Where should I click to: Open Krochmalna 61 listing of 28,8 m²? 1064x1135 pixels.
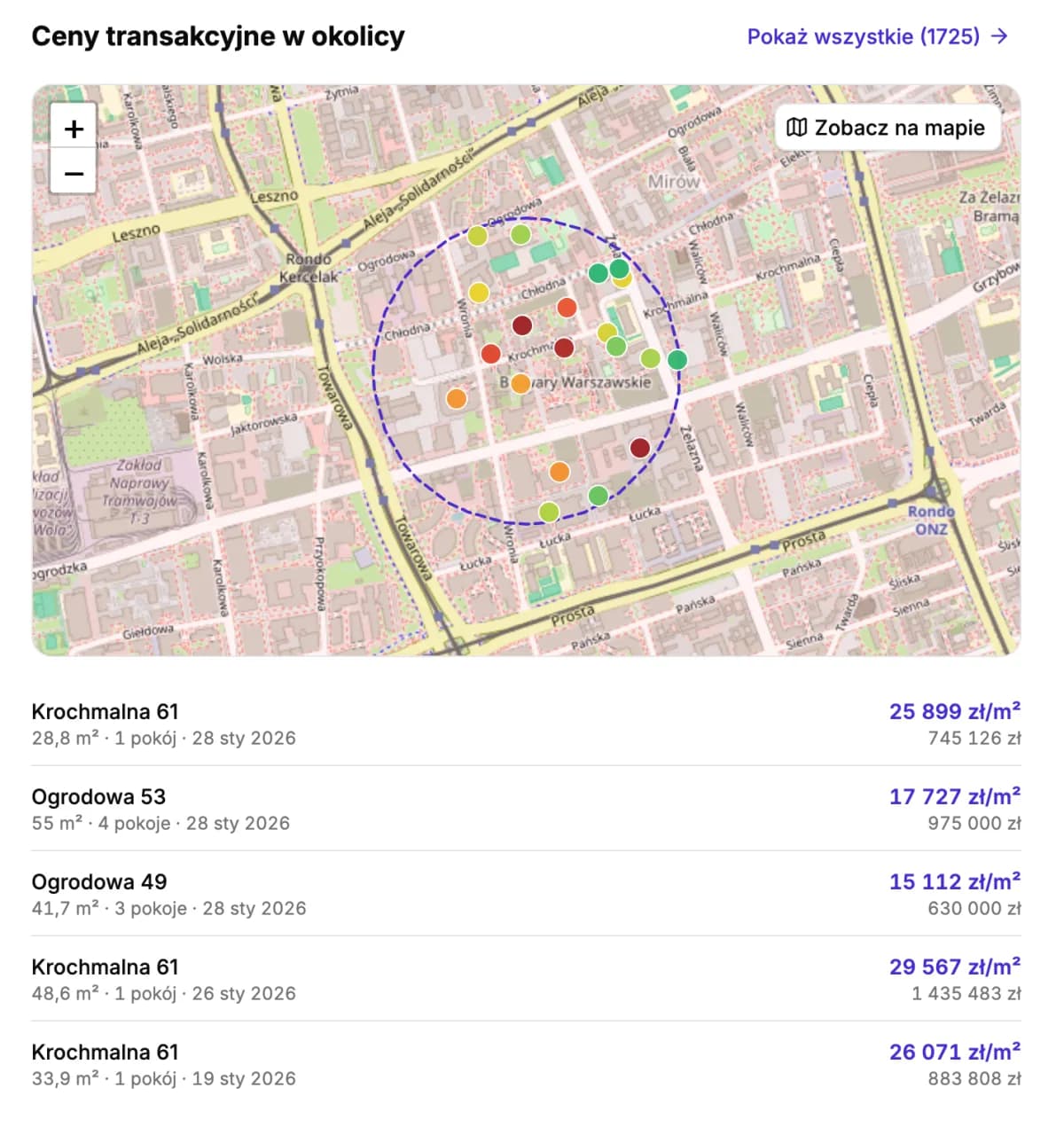coord(526,724)
